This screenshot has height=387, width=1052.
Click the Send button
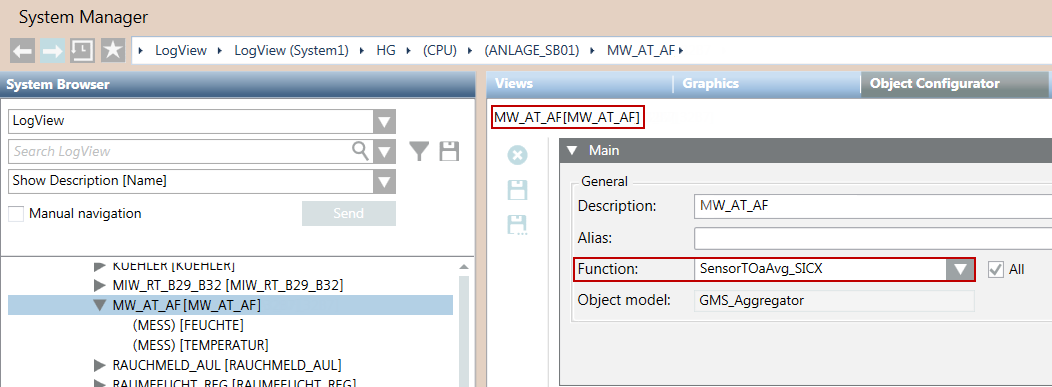pyautogui.click(x=349, y=214)
